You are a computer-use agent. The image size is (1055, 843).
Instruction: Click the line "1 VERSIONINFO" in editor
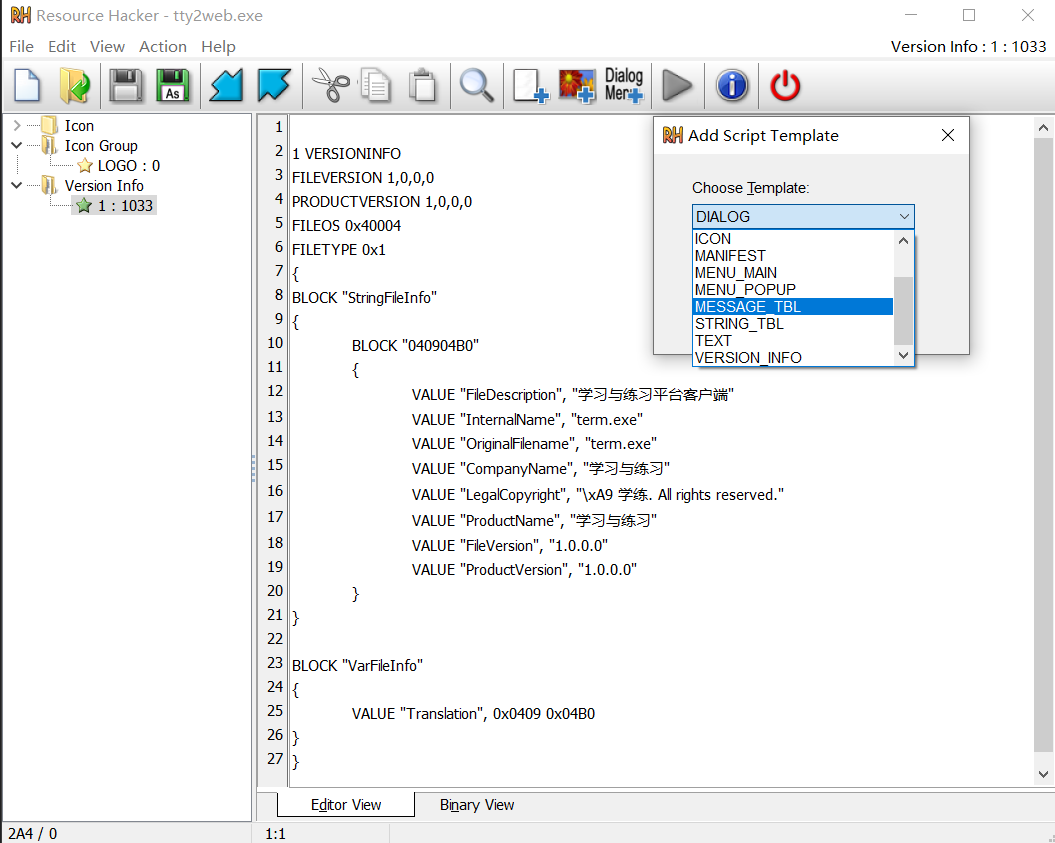tap(347, 153)
